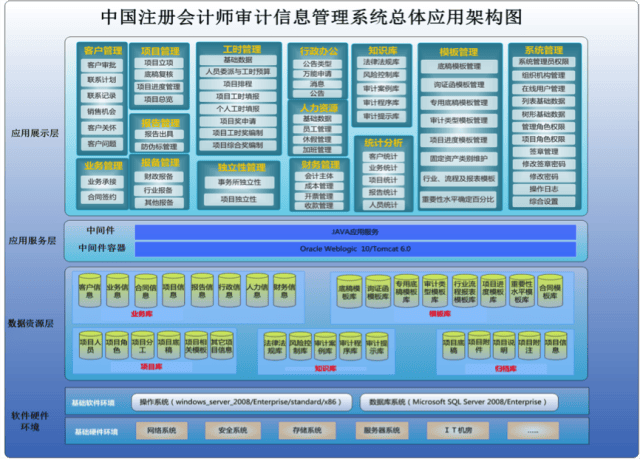Screen dimensions: 640x459
Task: Click the 网络系统 hardware box
Action: [x=162, y=430]
